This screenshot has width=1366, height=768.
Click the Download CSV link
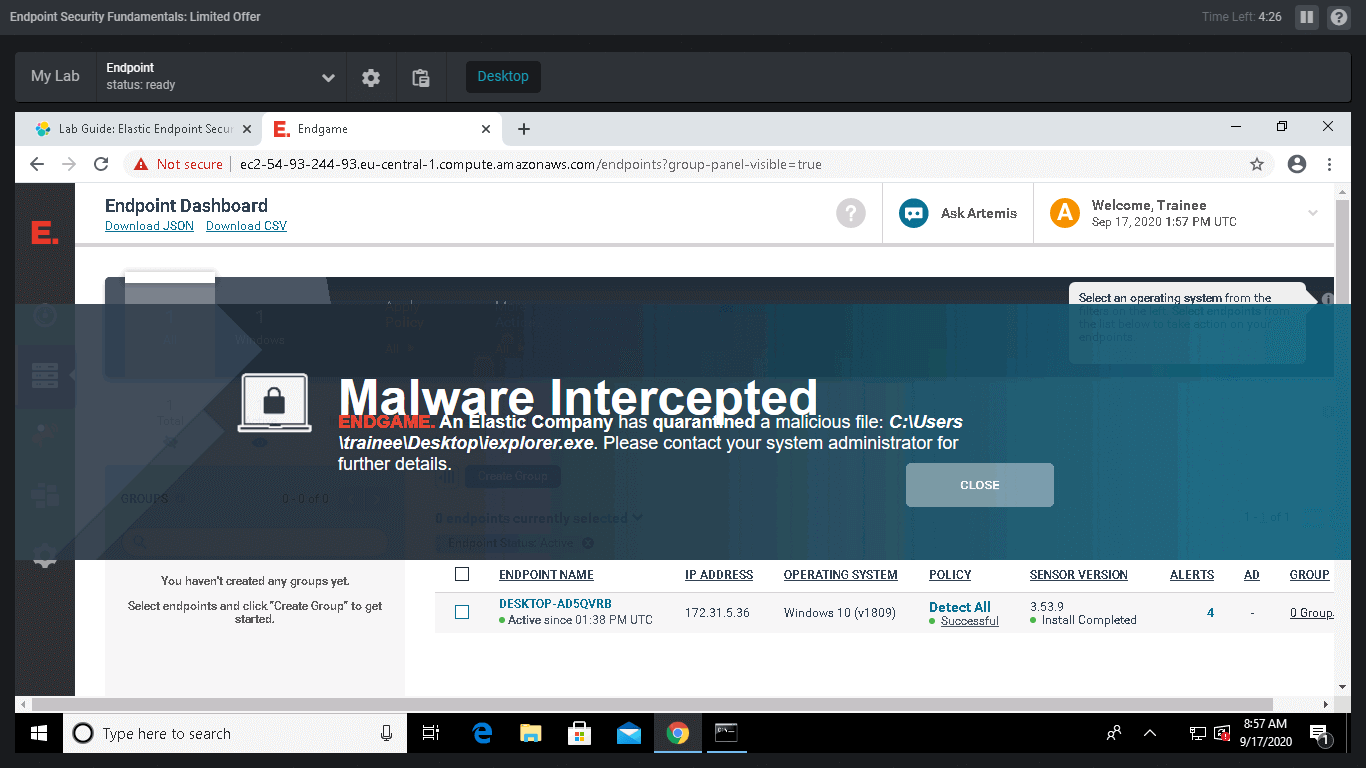point(246,226)
